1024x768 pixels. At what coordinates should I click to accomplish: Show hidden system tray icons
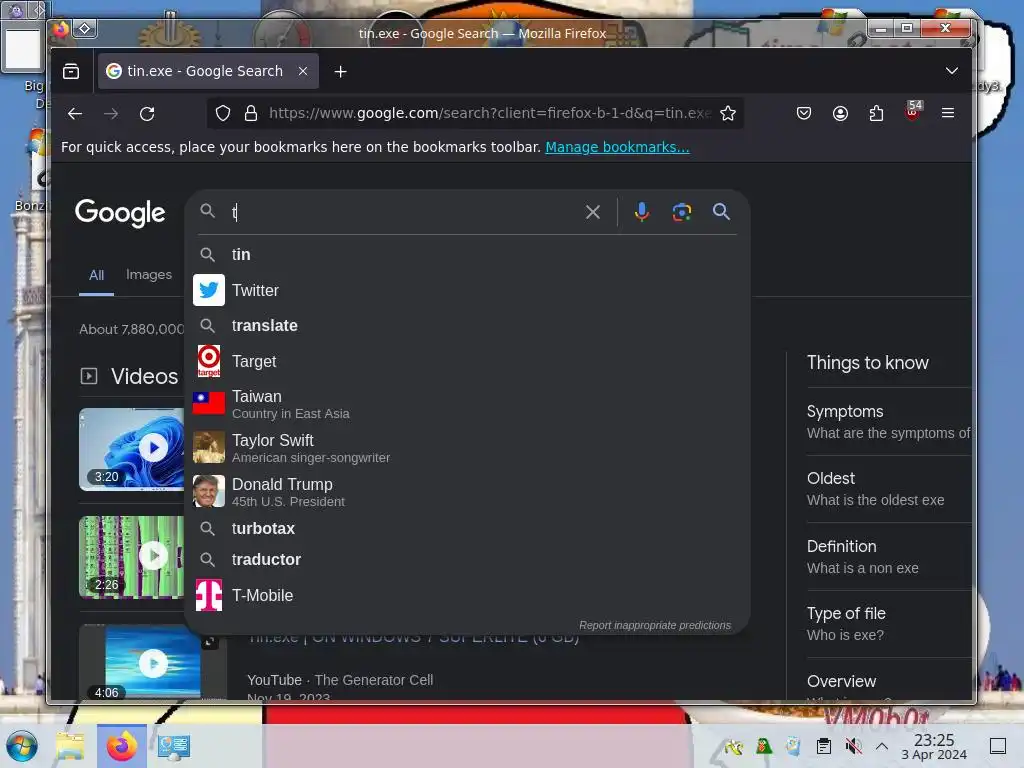882,746
